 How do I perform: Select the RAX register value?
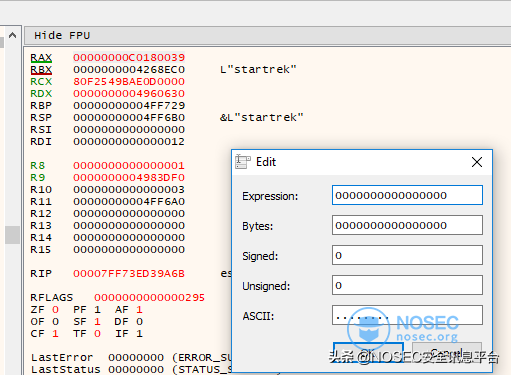pyautogui.click(x=129, y=58)
